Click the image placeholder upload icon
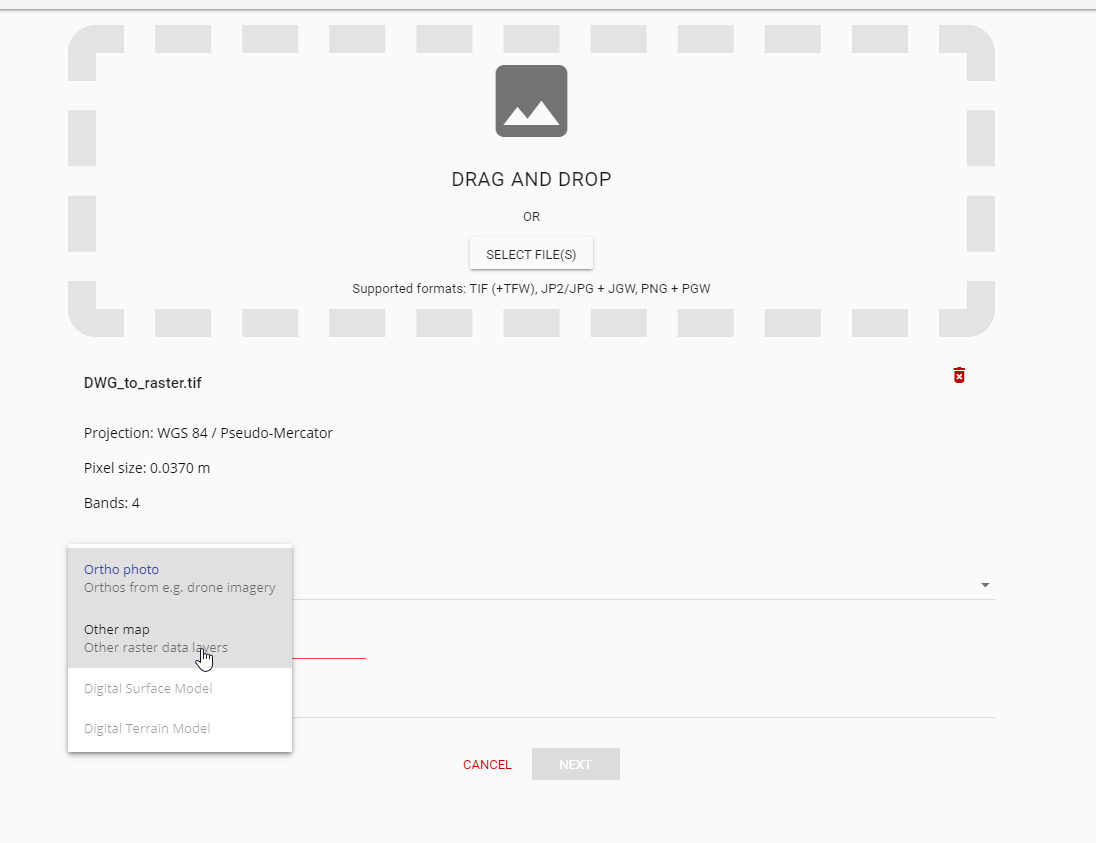 pos(531,101)
